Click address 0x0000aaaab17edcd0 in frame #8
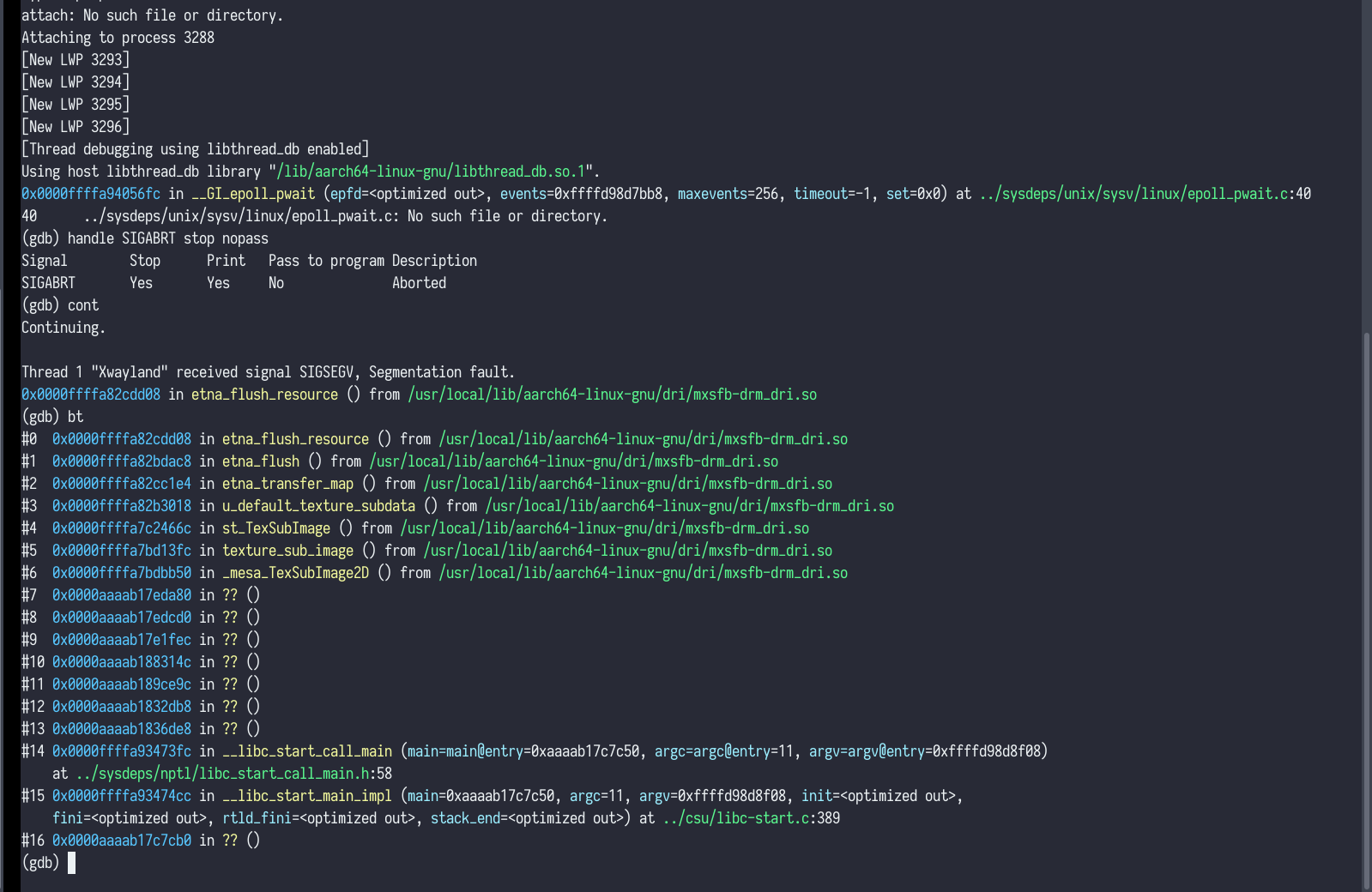 (122, 618)
